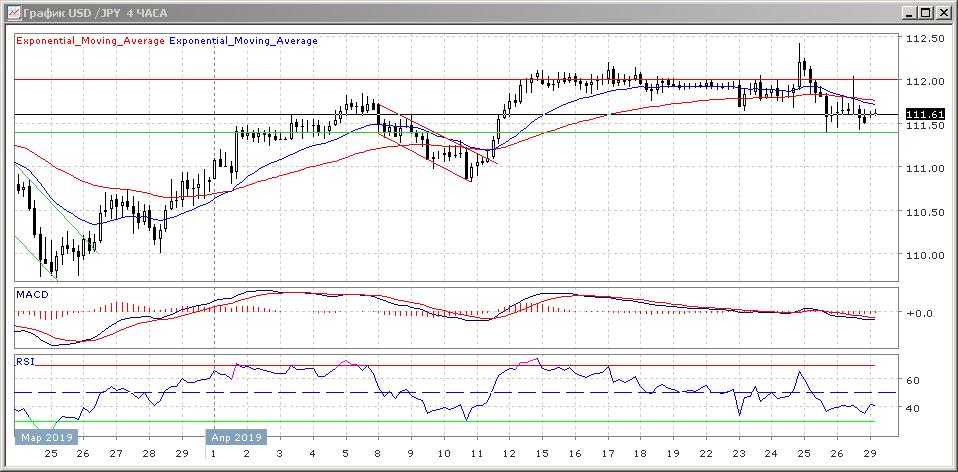This screenshot has width=958, height=472.
Task: Click day 15 on the date axis
Action: click(x=540, y=452)
